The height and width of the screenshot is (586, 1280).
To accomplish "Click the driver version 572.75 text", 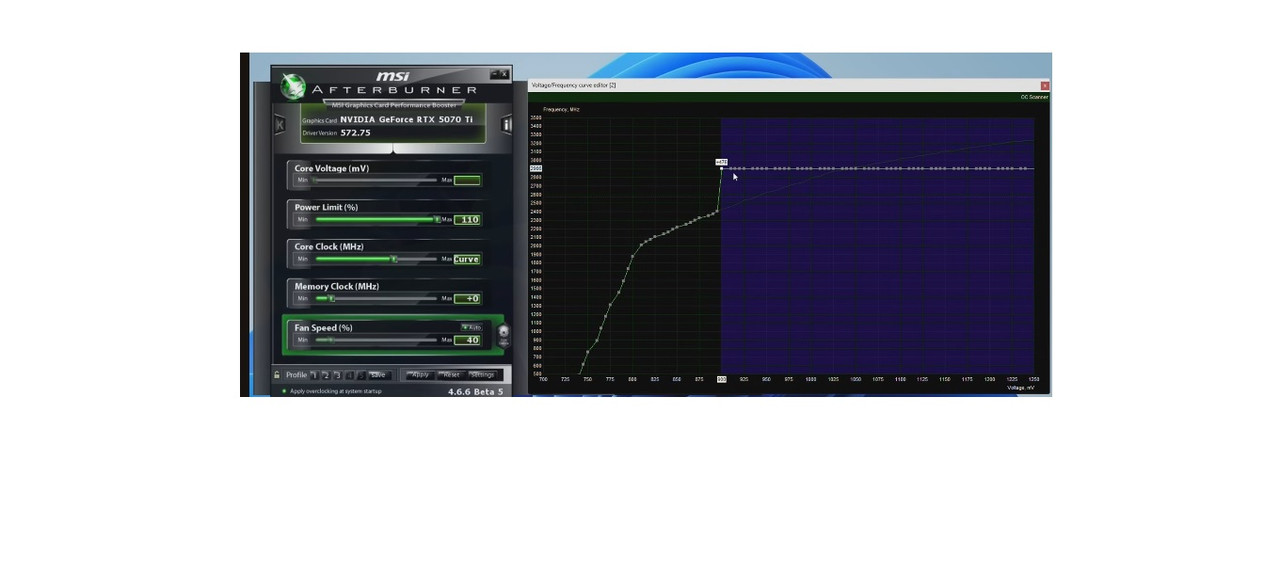I will click(355, 132).
